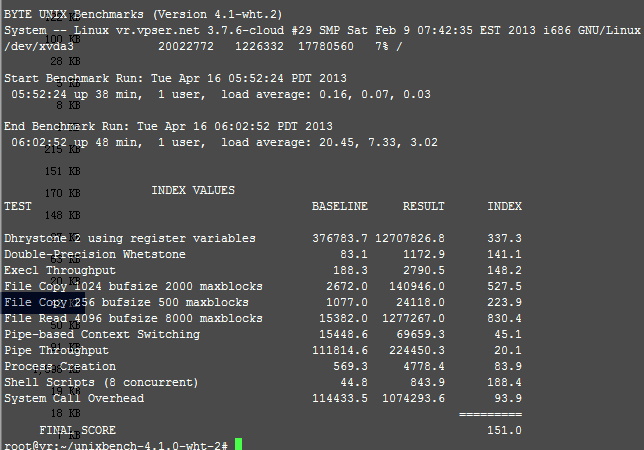644x450 pixels.
Task: Click the 'FINAL SCORE' label
Action: point(78,431)
